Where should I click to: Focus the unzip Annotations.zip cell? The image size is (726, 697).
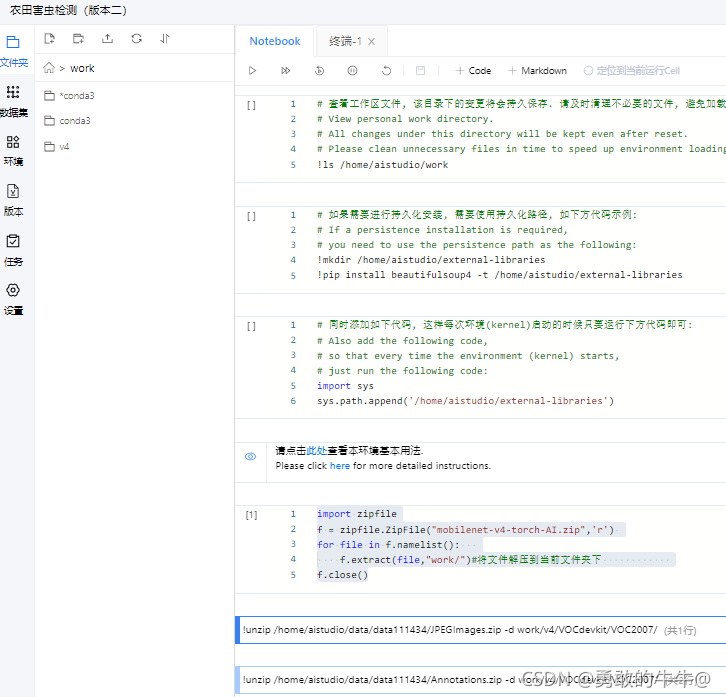482,680
